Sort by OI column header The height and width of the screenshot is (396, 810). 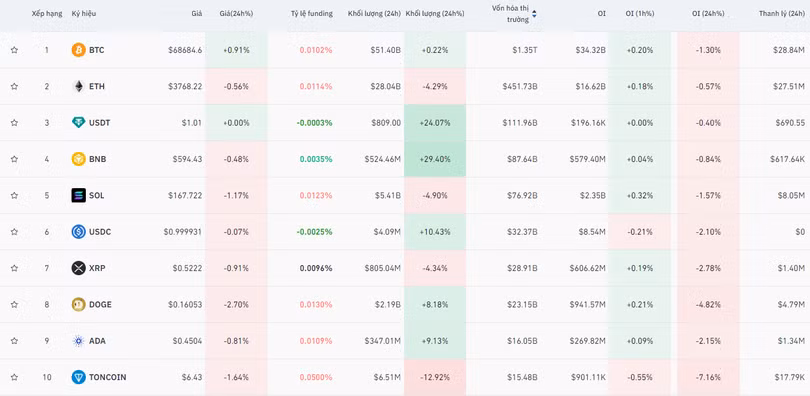point(602,14)
